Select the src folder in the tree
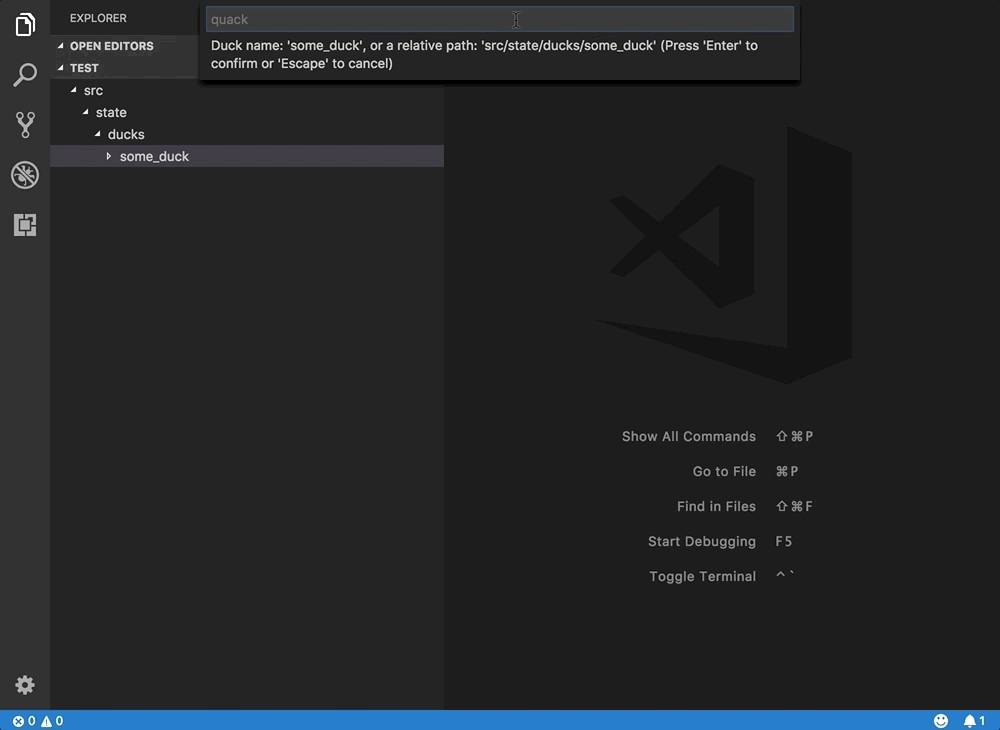Viewport: 1000px width, 730px height. (x=93, y=91)
